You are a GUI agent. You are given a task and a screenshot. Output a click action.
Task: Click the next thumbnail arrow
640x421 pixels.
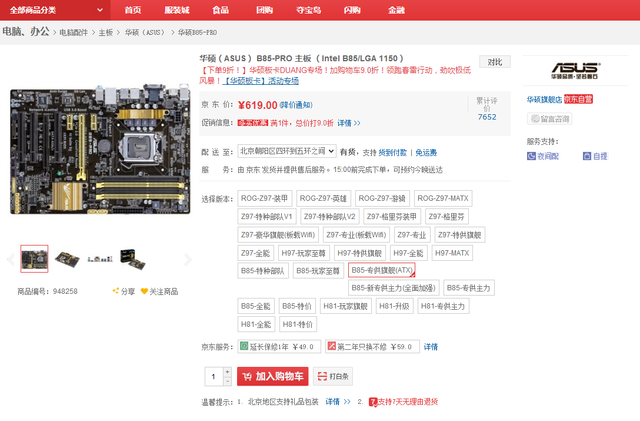[x=188, y=259]
